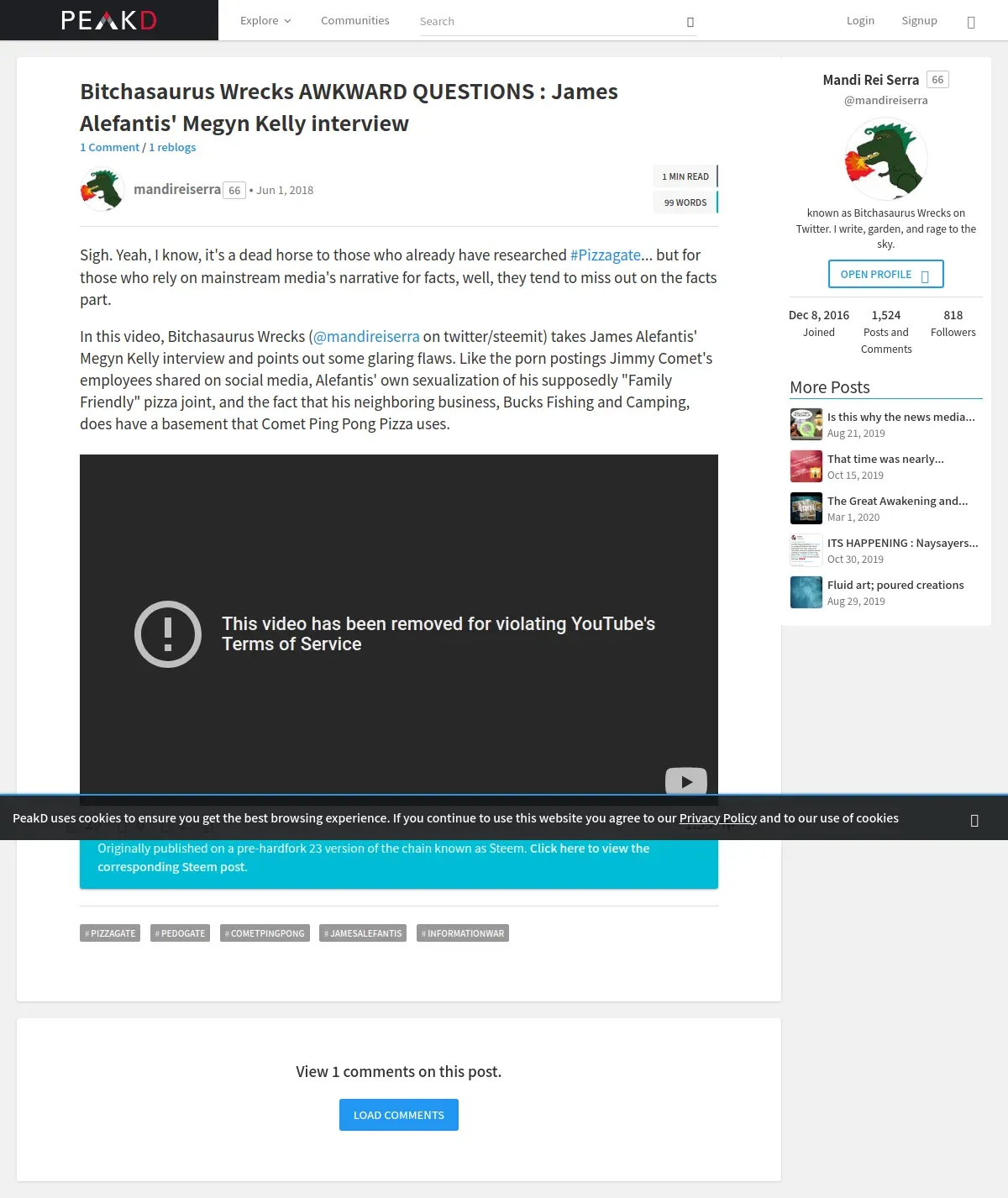
Task: Click thumbnail of 'The Great Awakening' post
Action: click(x=806, y=508)
